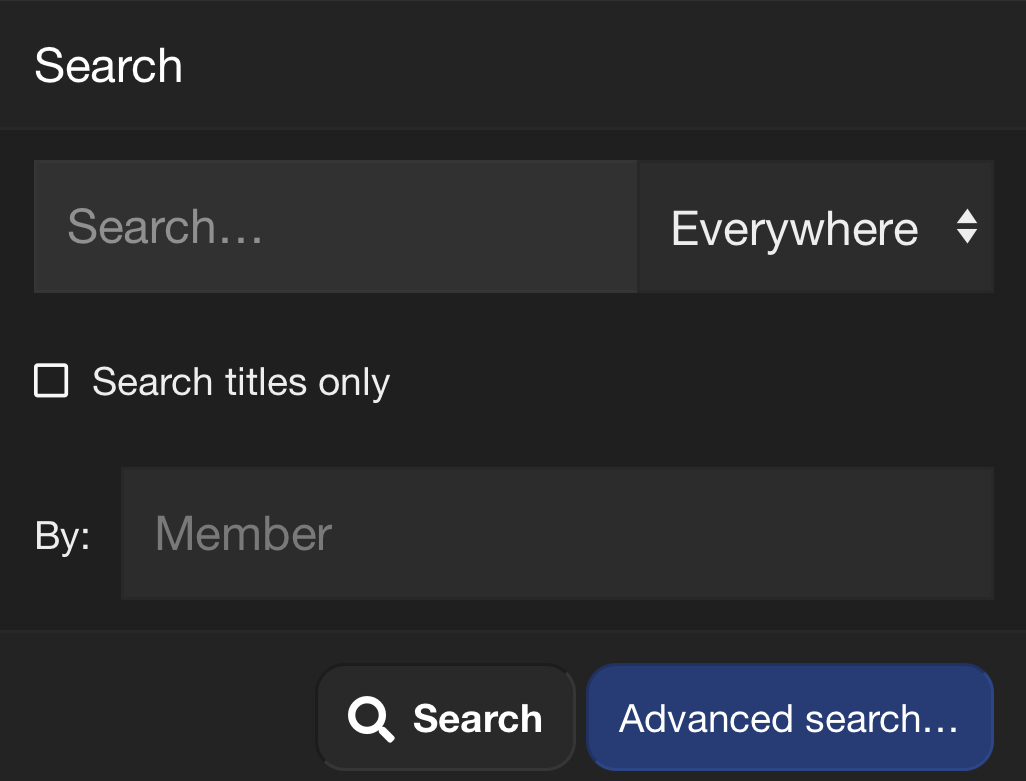Focus the Search… text field

335,227
